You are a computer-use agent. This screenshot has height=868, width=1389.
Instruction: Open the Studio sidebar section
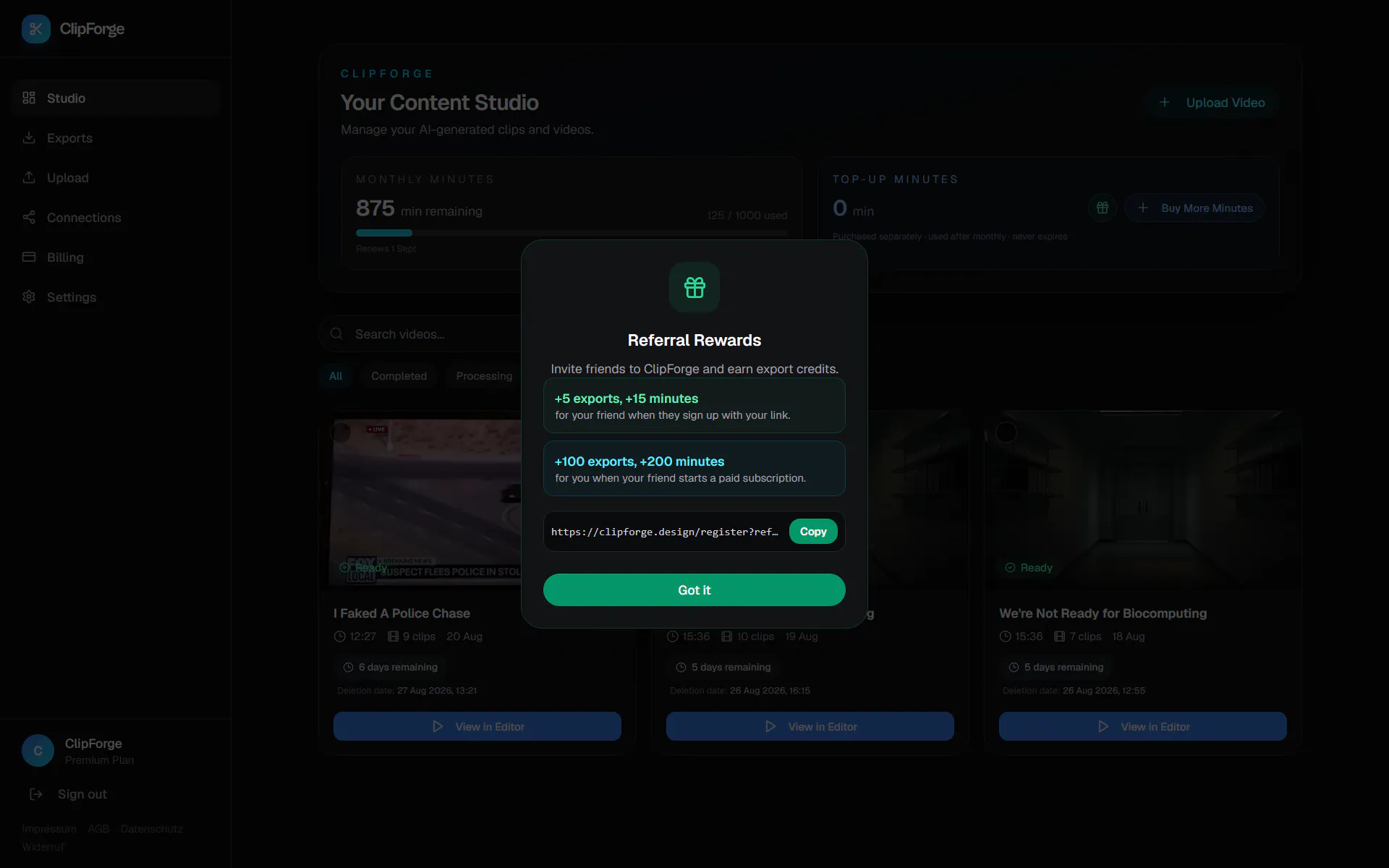116,98
